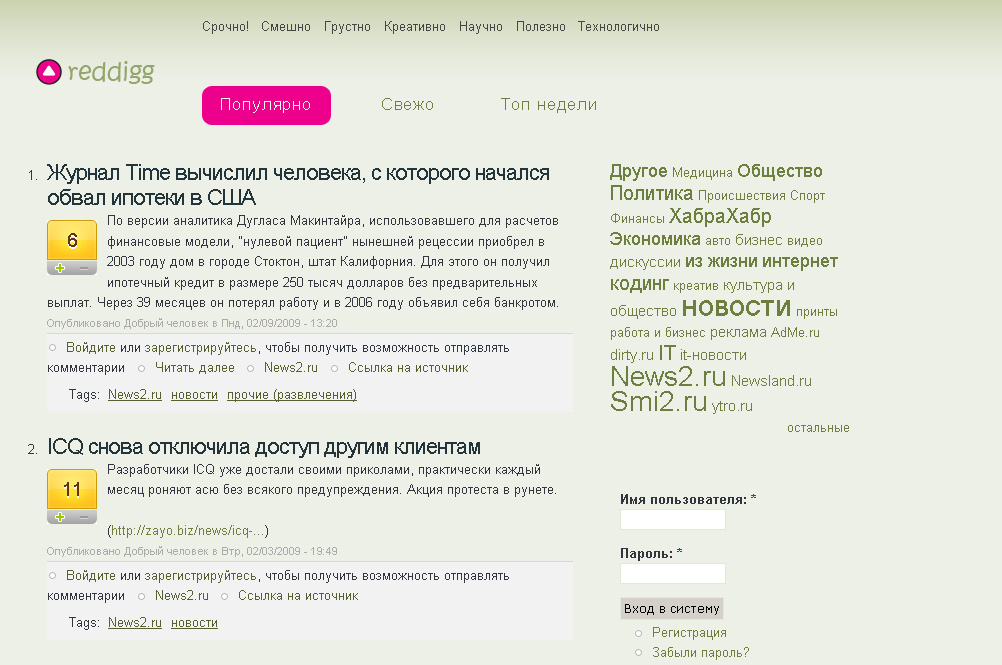
Task: Open the Топ недели tab
Action: click(x=548, y=104)
